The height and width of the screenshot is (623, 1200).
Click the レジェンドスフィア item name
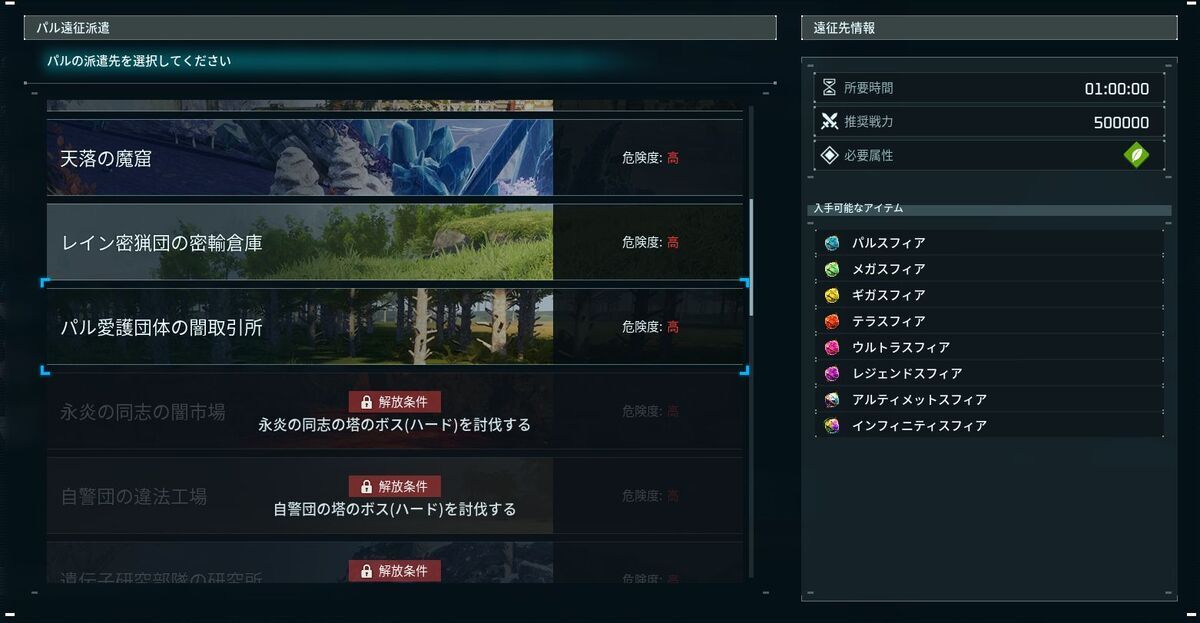click(x=907, y=373)
